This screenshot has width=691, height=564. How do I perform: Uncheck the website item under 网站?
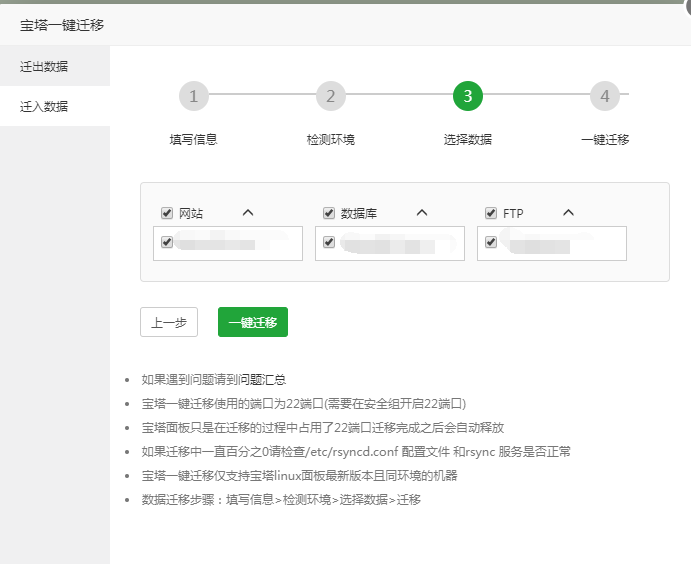tap(167, 242)
